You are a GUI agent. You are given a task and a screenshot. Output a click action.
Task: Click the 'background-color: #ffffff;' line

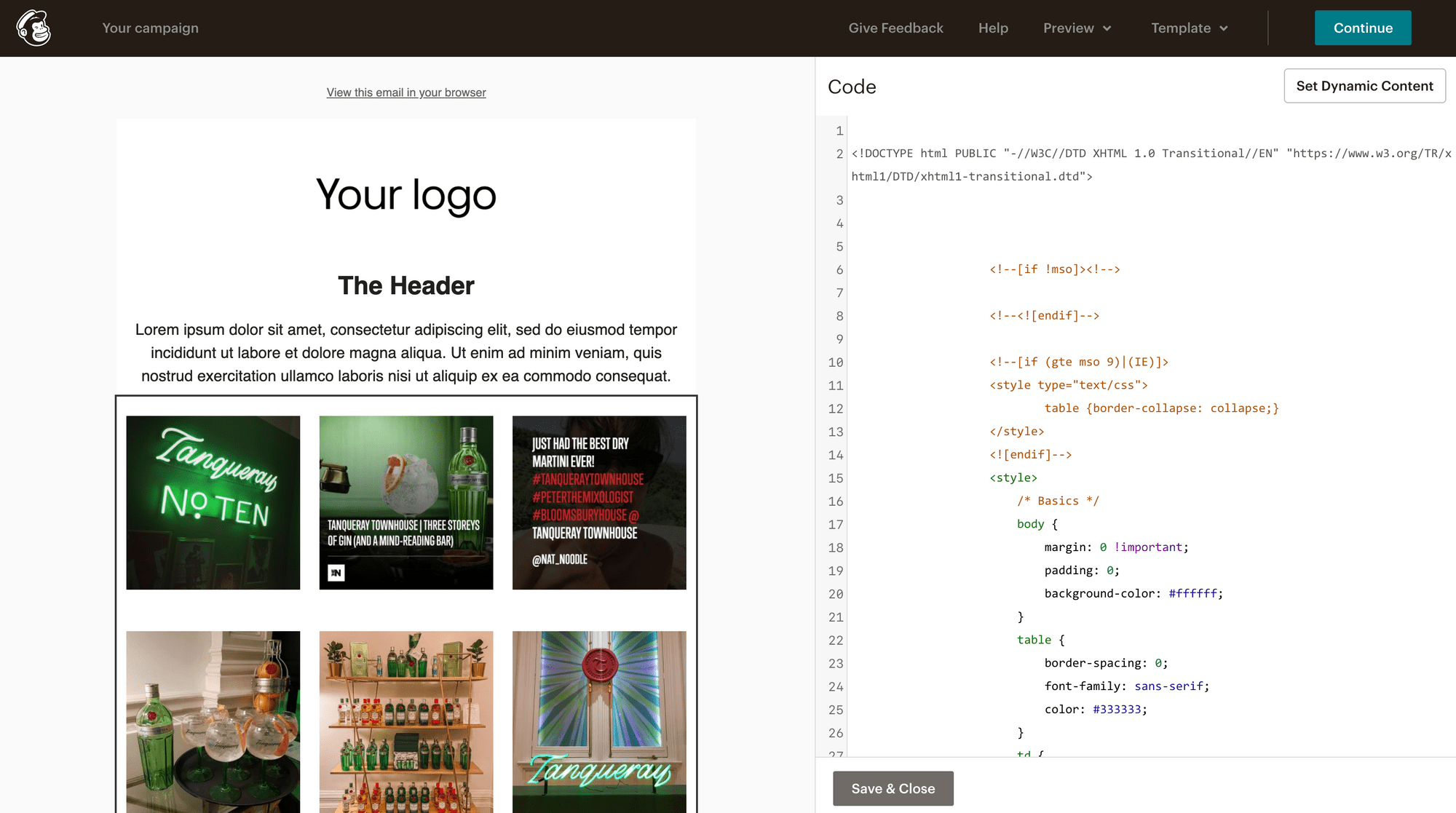1133,593
